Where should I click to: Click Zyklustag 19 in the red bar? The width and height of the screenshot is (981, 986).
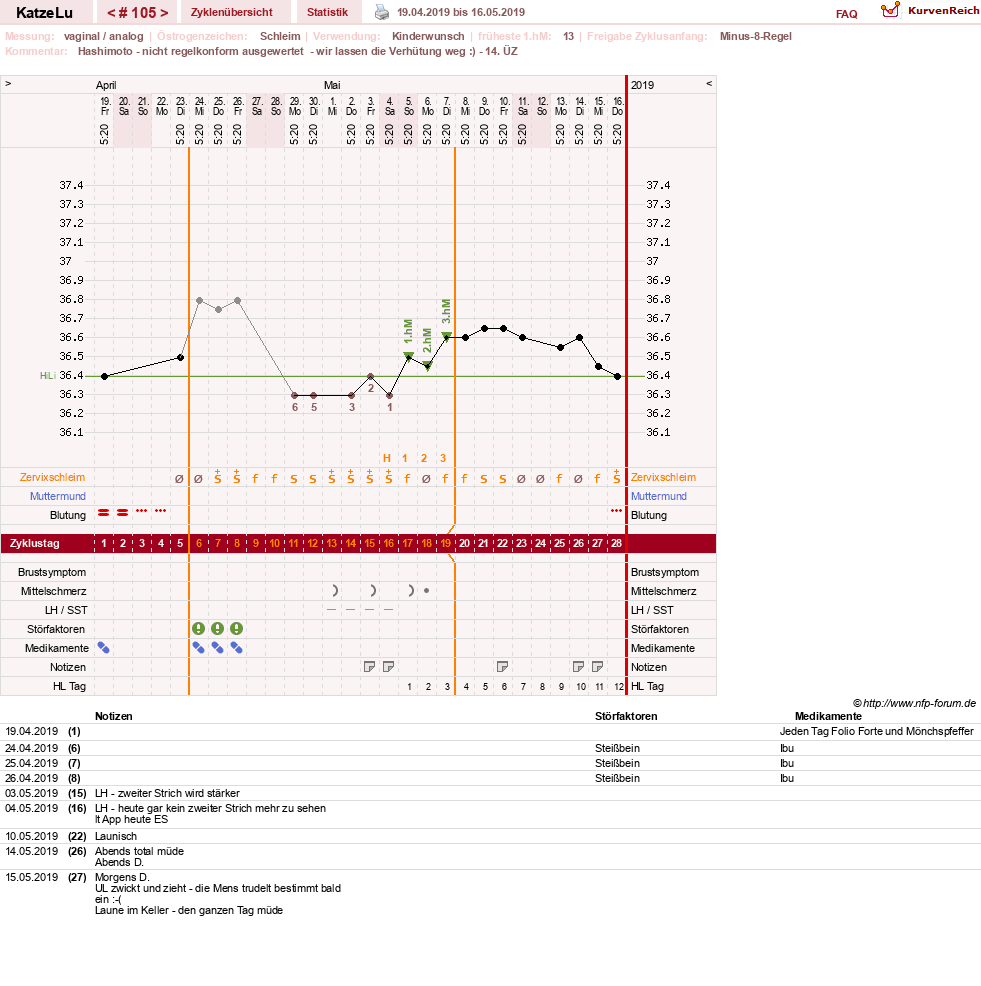tap(446, 543)
